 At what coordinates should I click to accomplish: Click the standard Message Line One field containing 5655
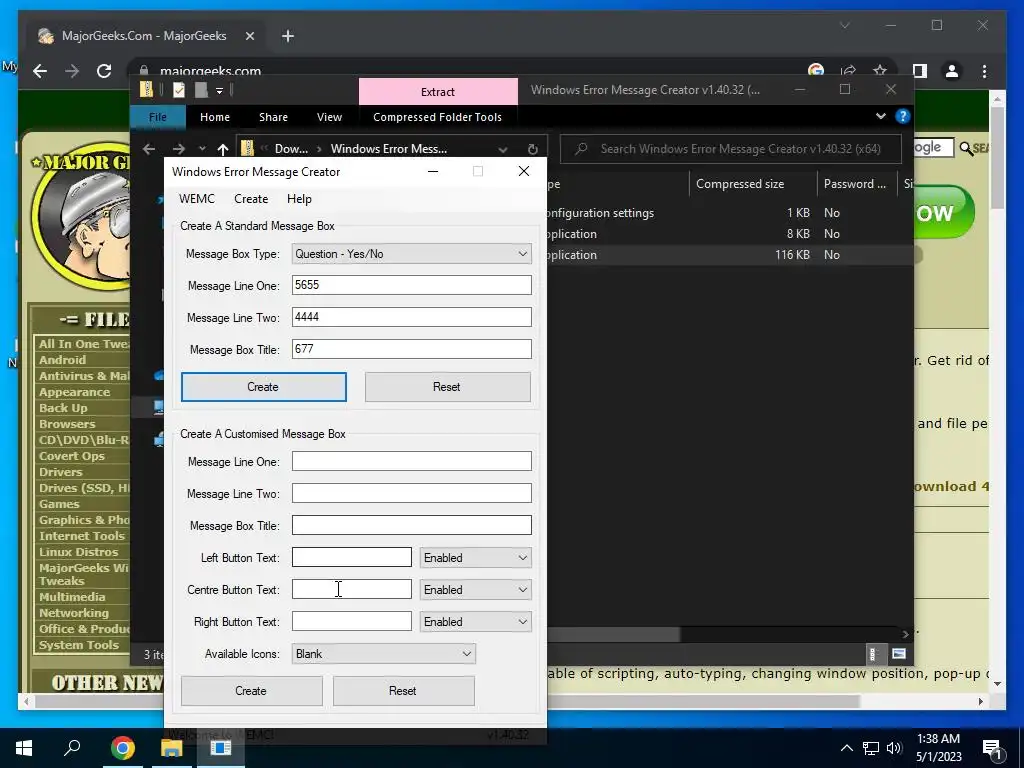click(x=411, y=285)
